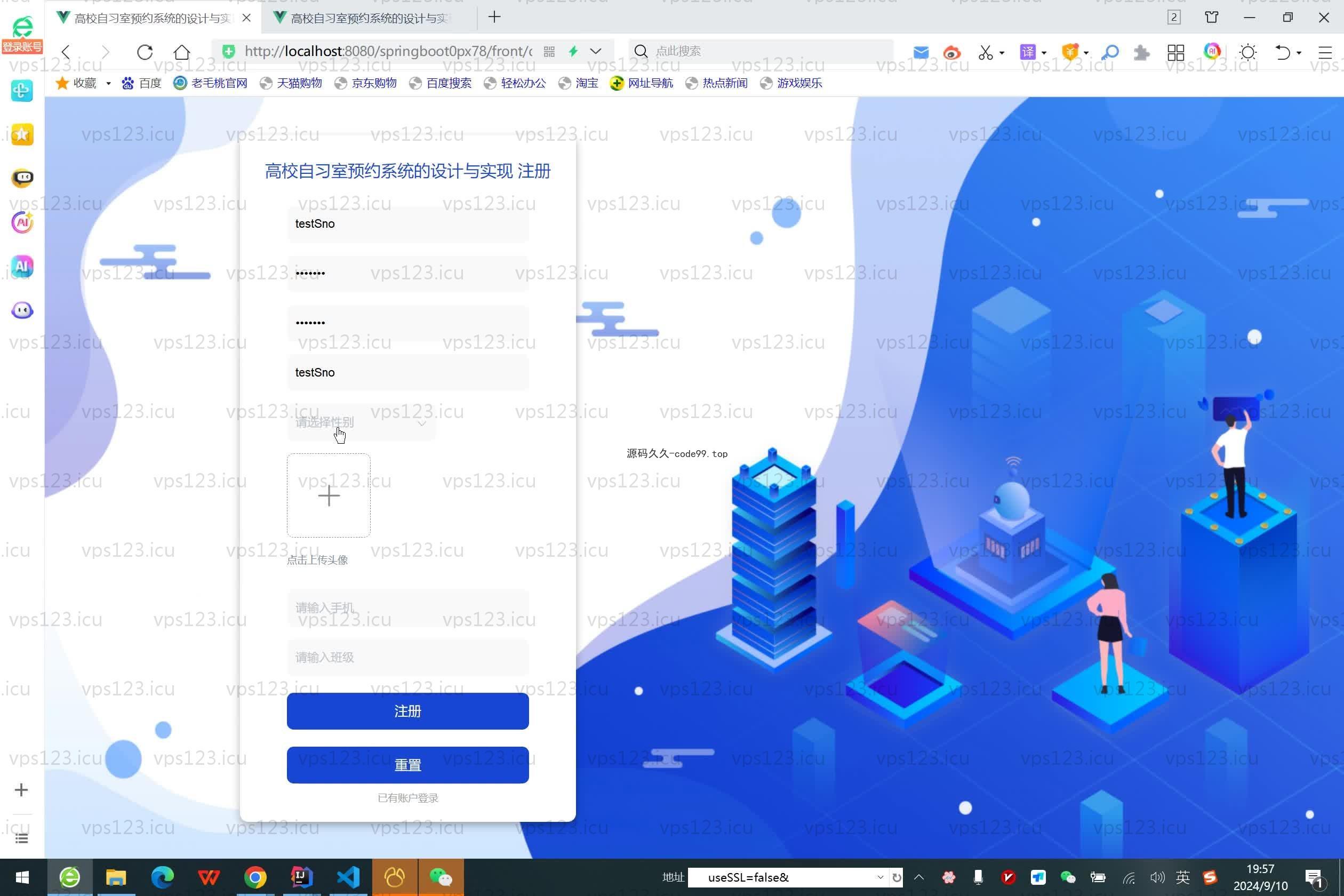Click the avatar upload plus box
1344x896 pixels.
tap(329, 495)
